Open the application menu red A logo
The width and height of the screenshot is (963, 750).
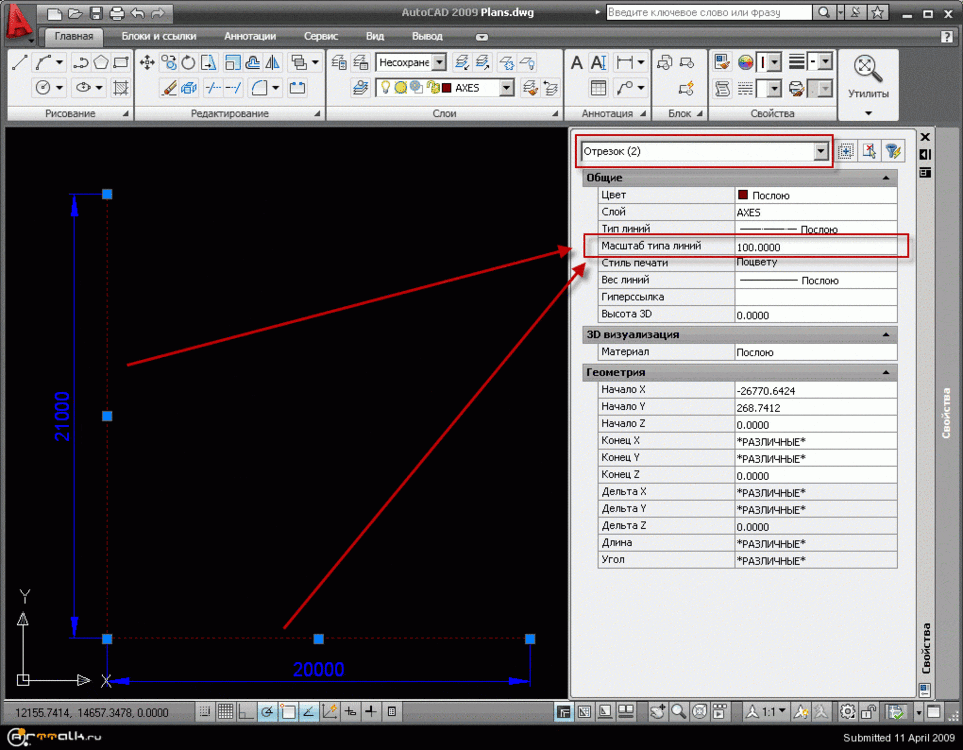coord(19,23)
